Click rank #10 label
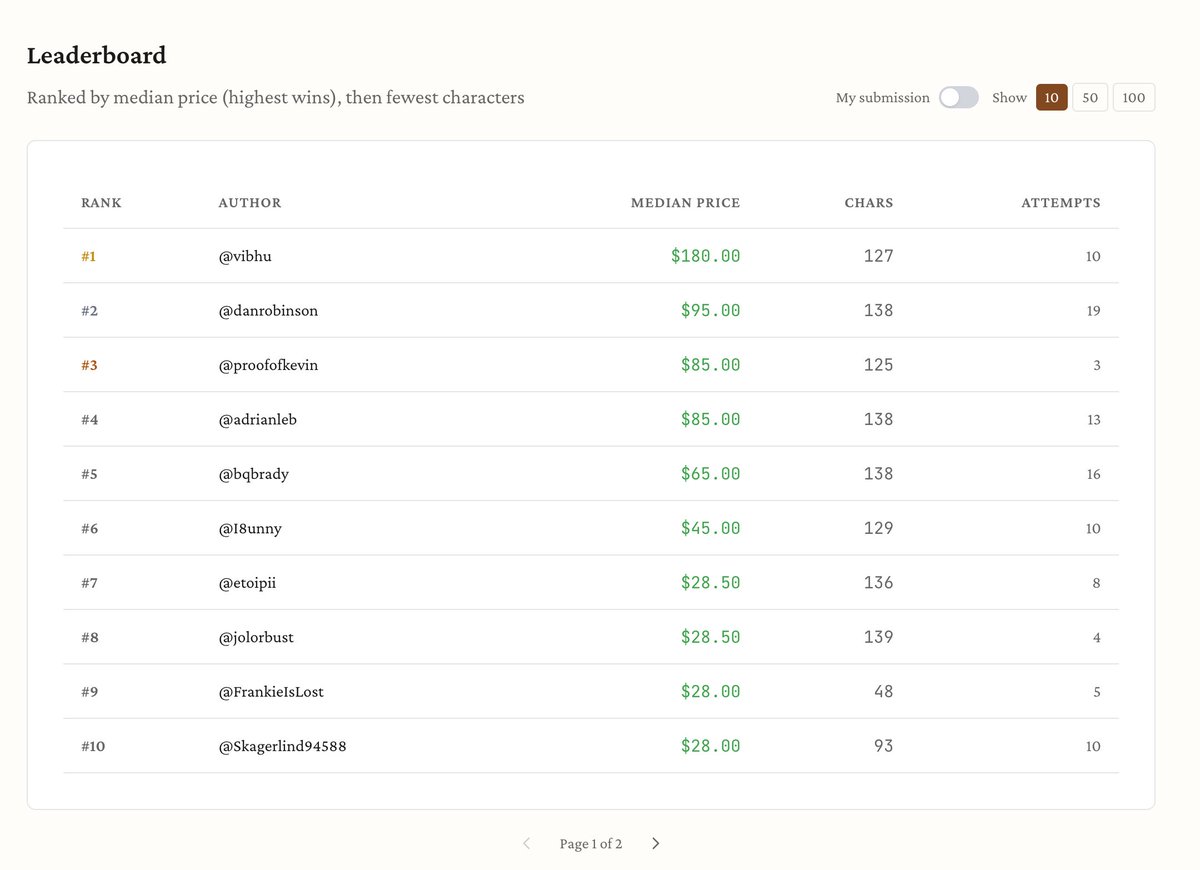The image size is (1200, 870). pyautogui.click(x=93, y=746)
